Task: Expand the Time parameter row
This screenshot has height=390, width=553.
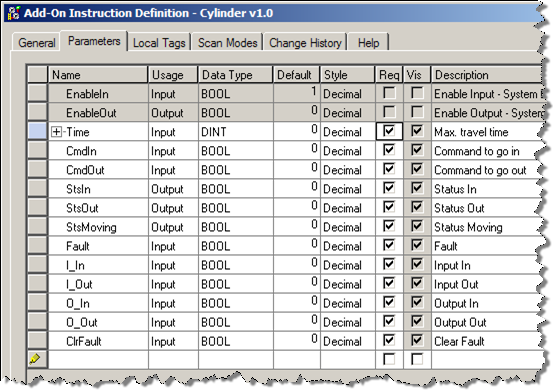Action: click(x=56, y=132)
